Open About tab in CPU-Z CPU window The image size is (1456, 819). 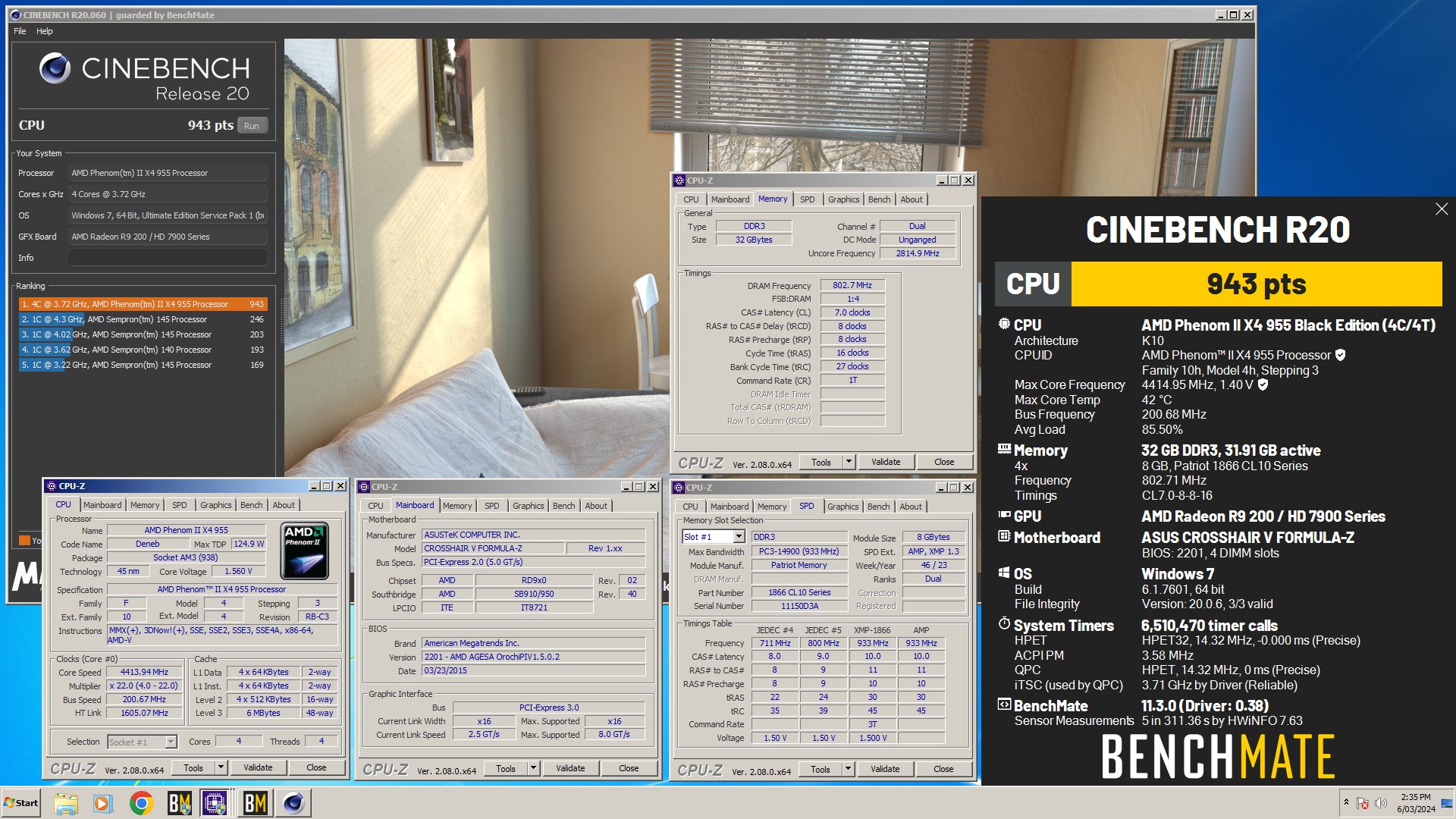tap(284, 505)
